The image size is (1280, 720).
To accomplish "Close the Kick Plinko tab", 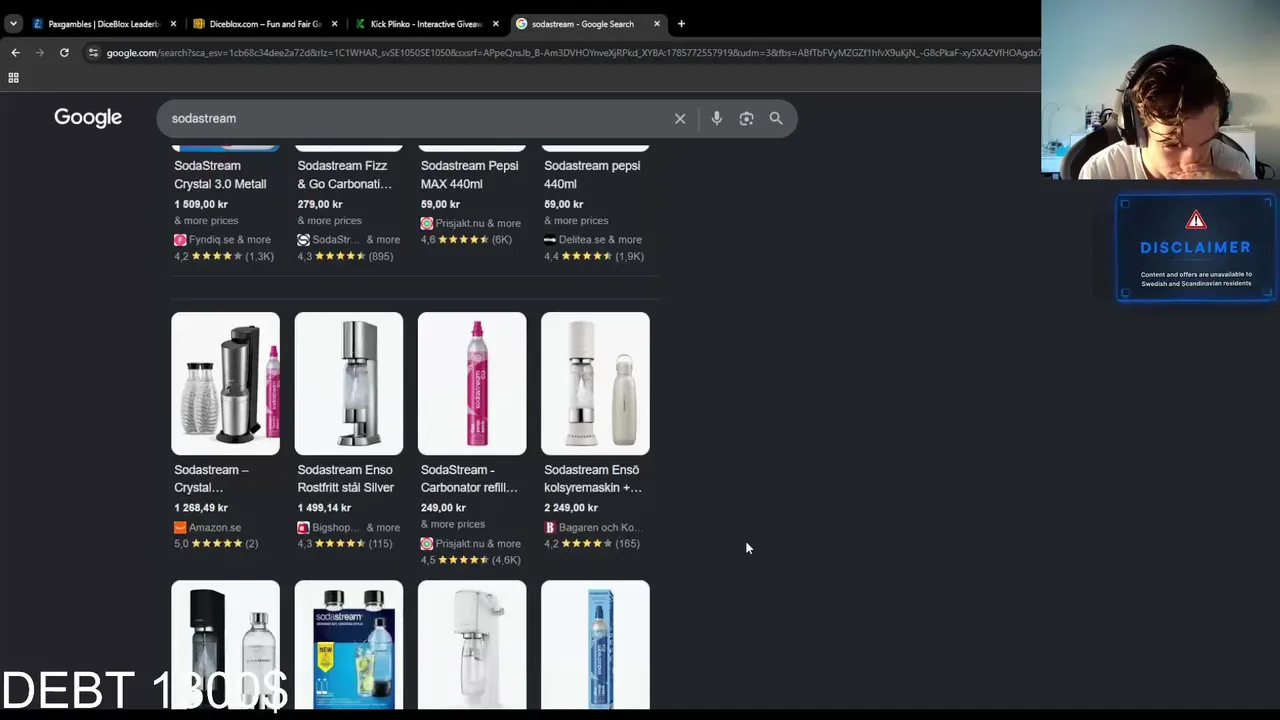I will [495, 24].
